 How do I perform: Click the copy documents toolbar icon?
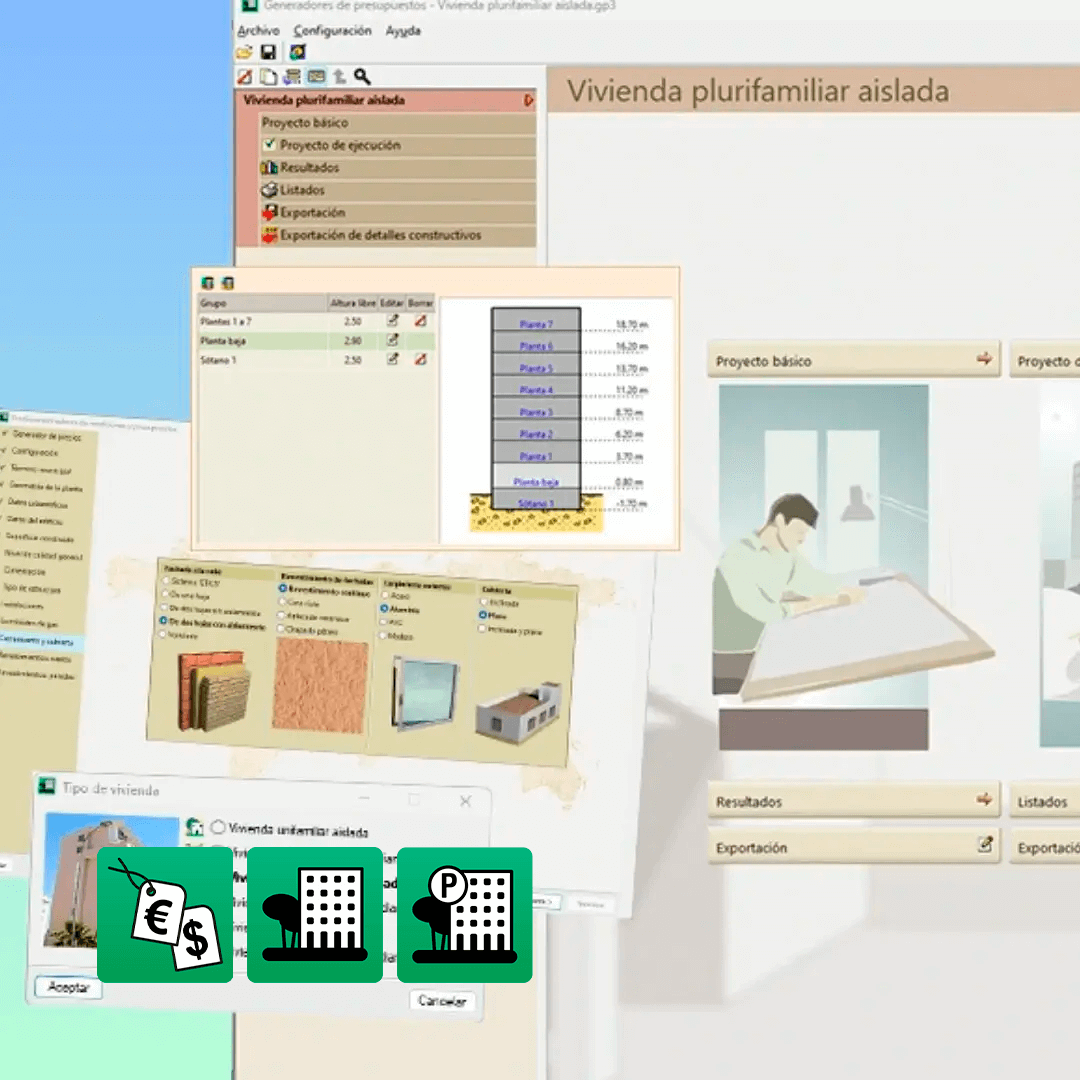tap(268, 76)
